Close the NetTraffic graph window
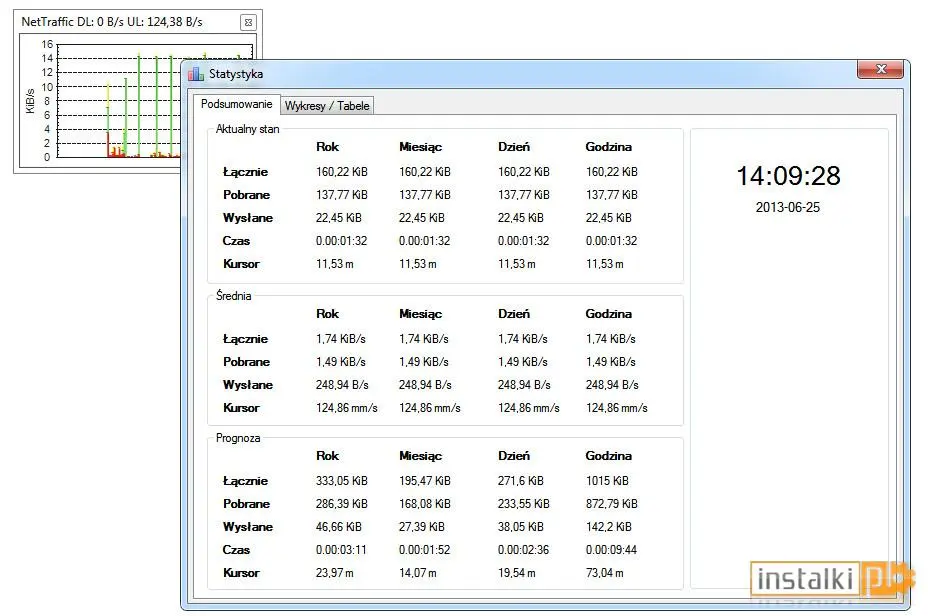Viewport: 928px width, 616px height. [x=249, y=22]
